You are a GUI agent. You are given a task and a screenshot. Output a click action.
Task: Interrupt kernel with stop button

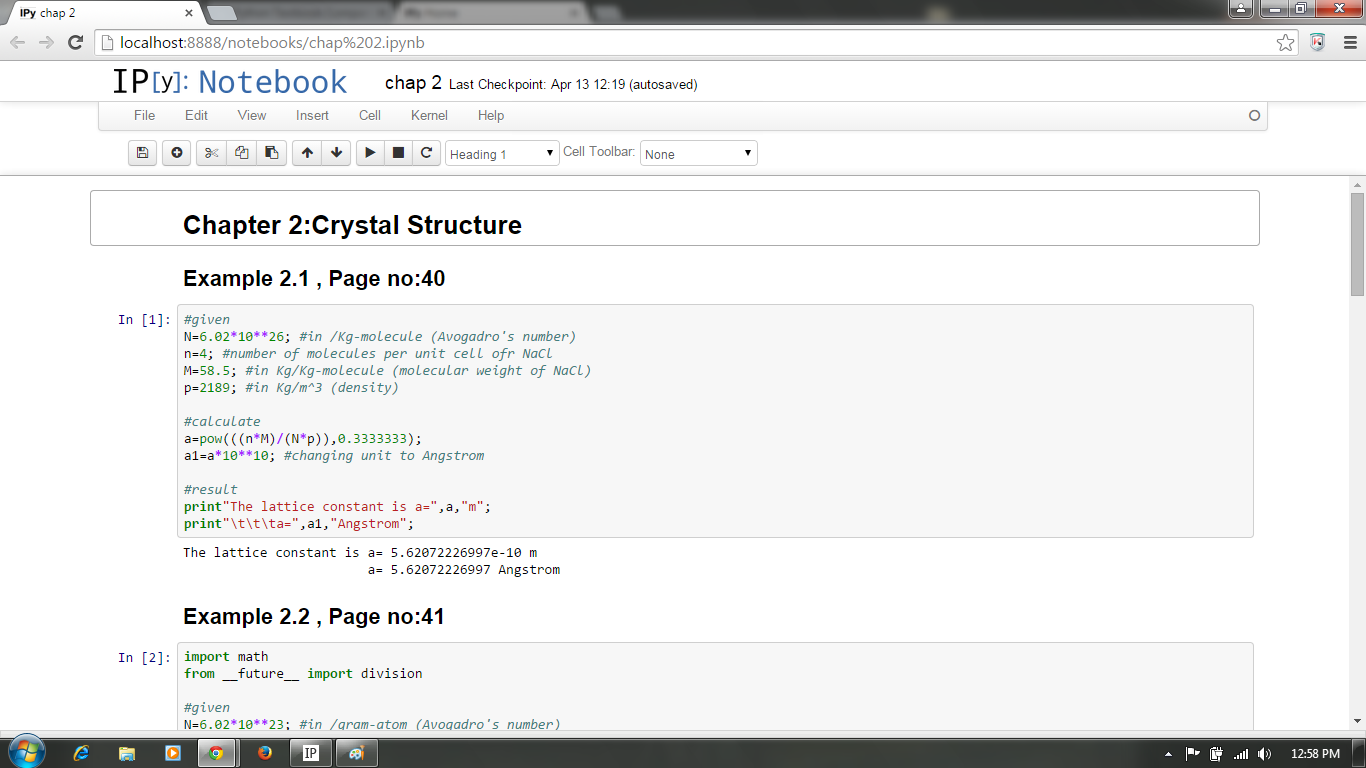pyautogui.click(x=398, y=153)
